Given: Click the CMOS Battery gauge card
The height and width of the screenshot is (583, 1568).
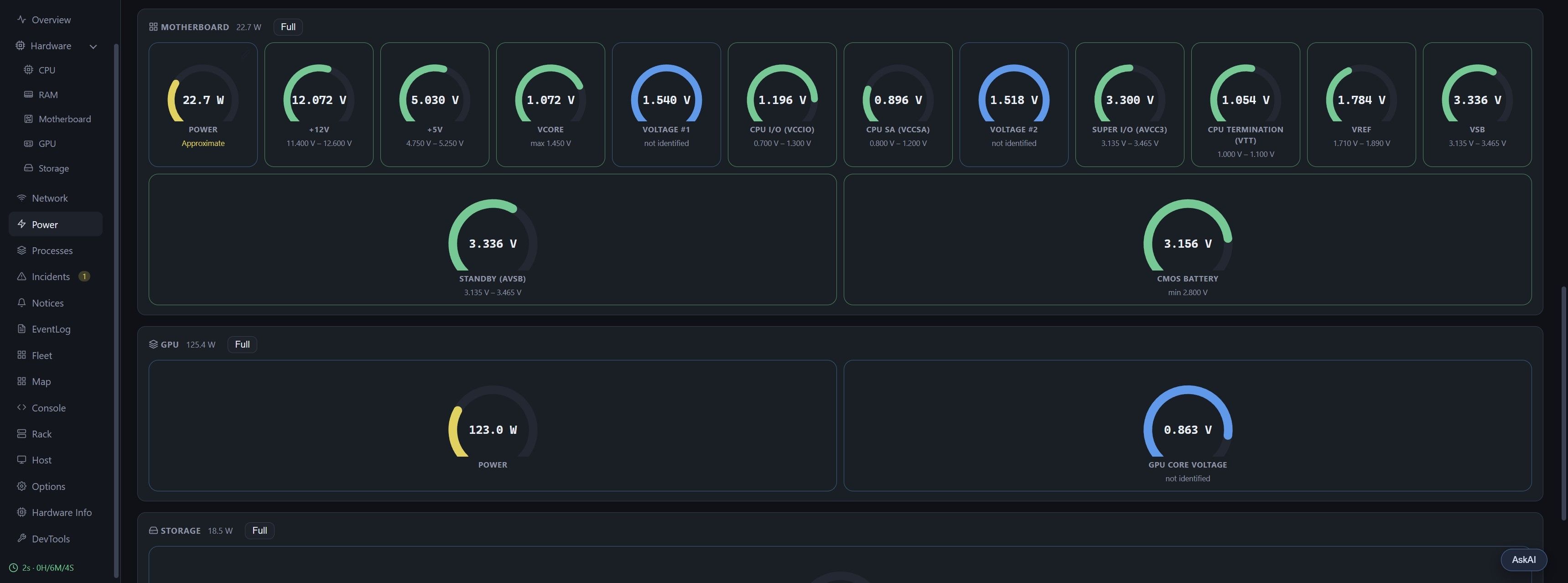Looking at the screenshot, I should pyautogui.click(x=1188, y=240).
